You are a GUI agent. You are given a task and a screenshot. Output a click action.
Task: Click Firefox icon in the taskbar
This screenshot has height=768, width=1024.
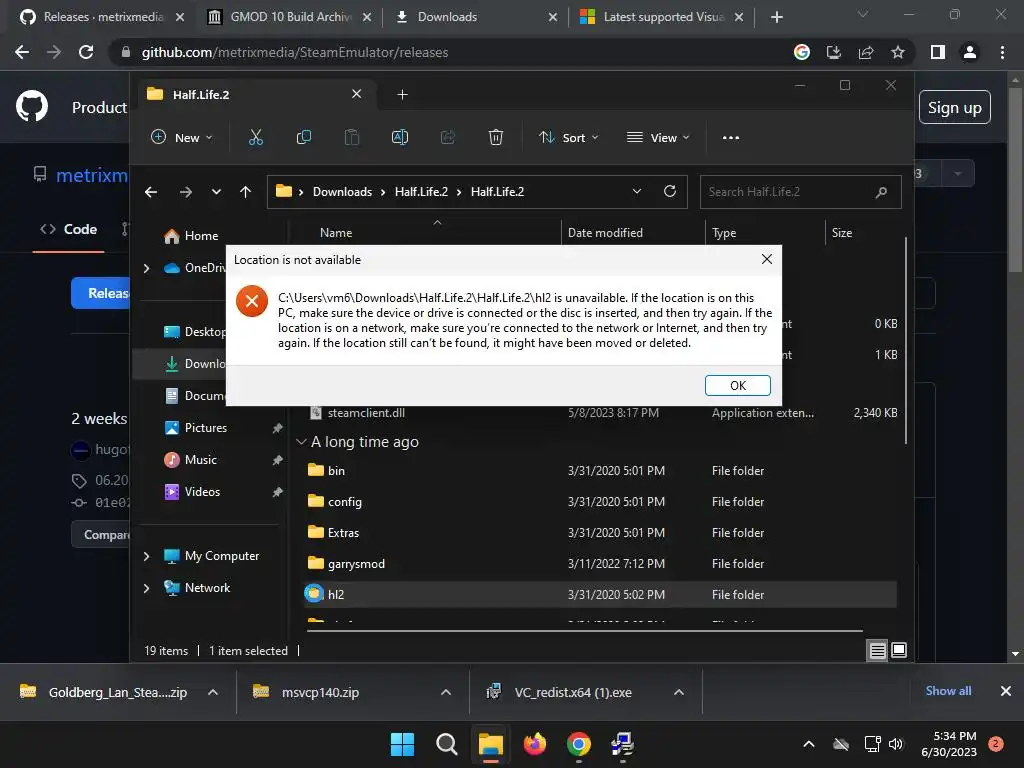(x=535, y=744)
